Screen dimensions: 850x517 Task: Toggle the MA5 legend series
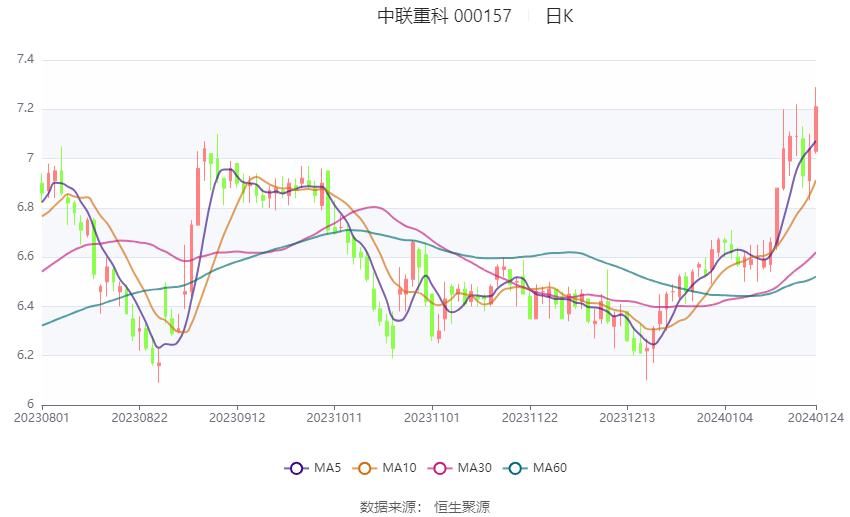click(313, 468)
